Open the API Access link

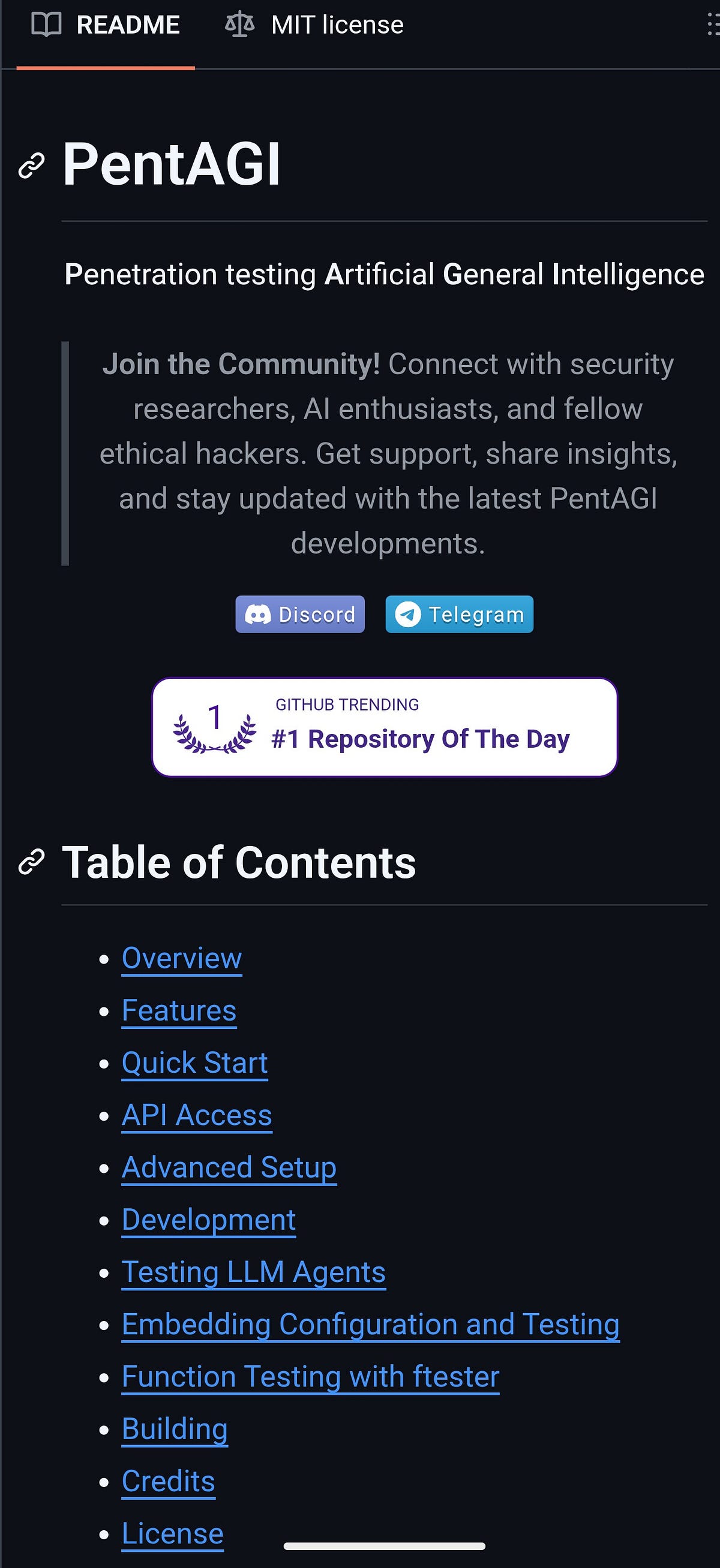[x=197, y=1115]
